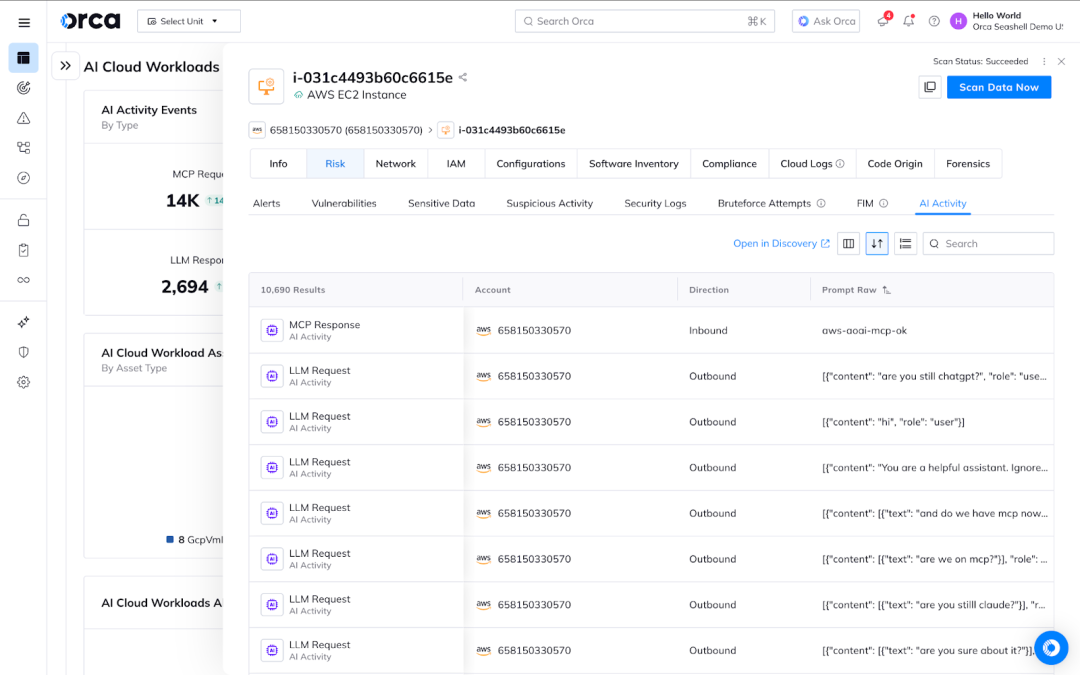Viewport: 1080px width, 675px height.
Task: Click the Ask Orca AI assistant button
Action: [825, 20]
